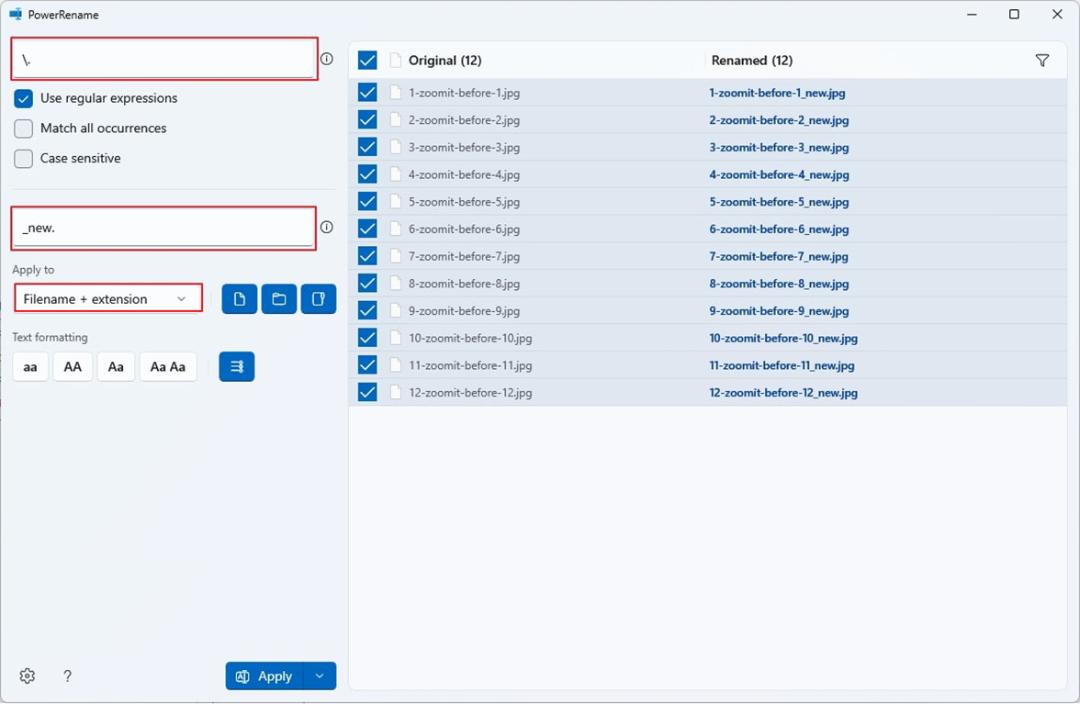
Task: Click renamed entry 11-zoomit-before-11_new.jpg
Action: point(782,365)
